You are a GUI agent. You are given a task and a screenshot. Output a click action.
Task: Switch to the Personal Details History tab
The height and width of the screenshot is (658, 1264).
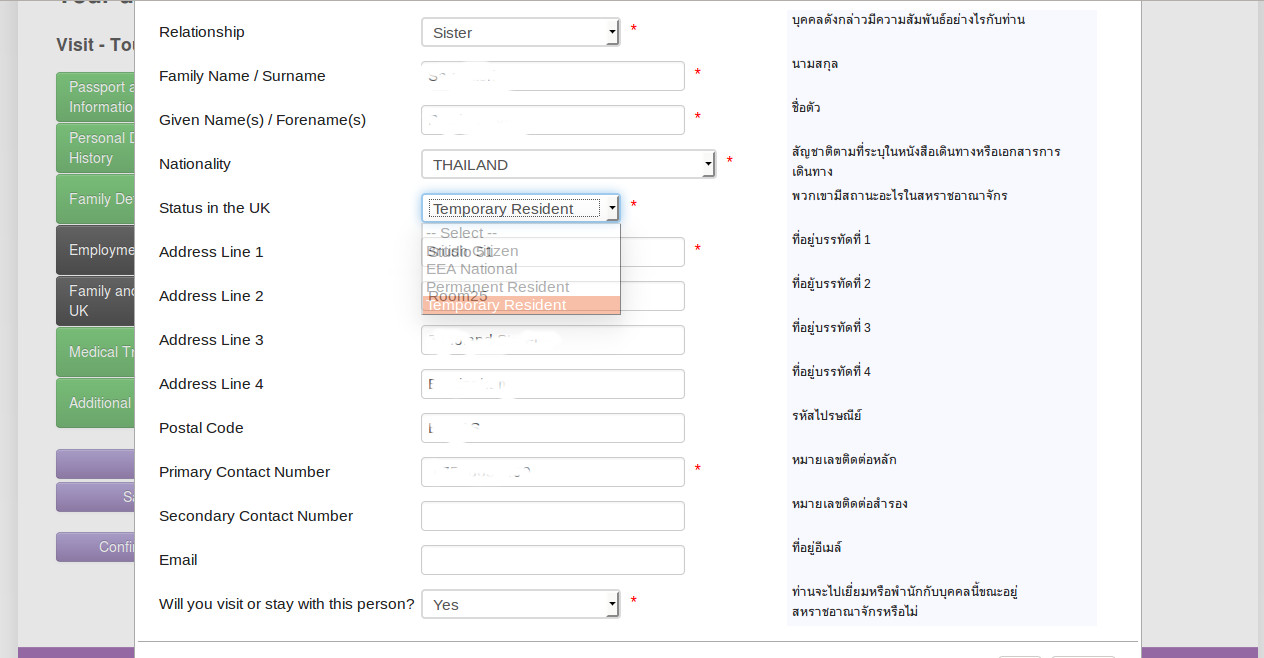(x=97, y=148)
